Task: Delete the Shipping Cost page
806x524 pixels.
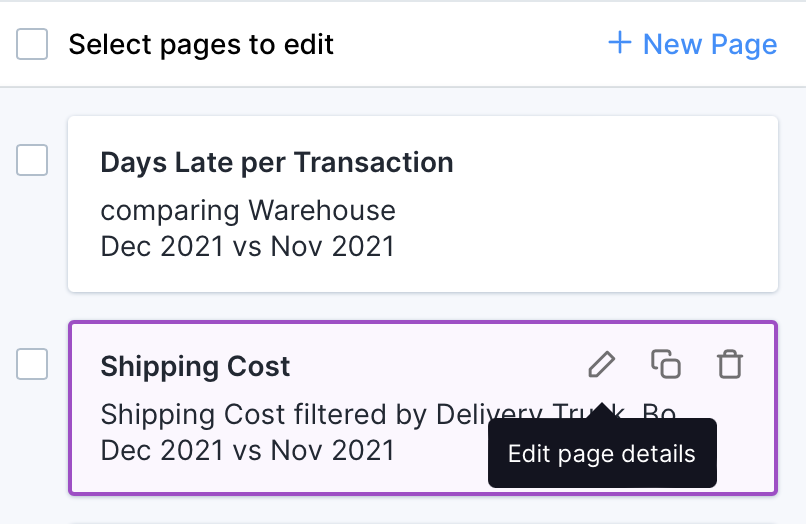Action: point(730,365)
